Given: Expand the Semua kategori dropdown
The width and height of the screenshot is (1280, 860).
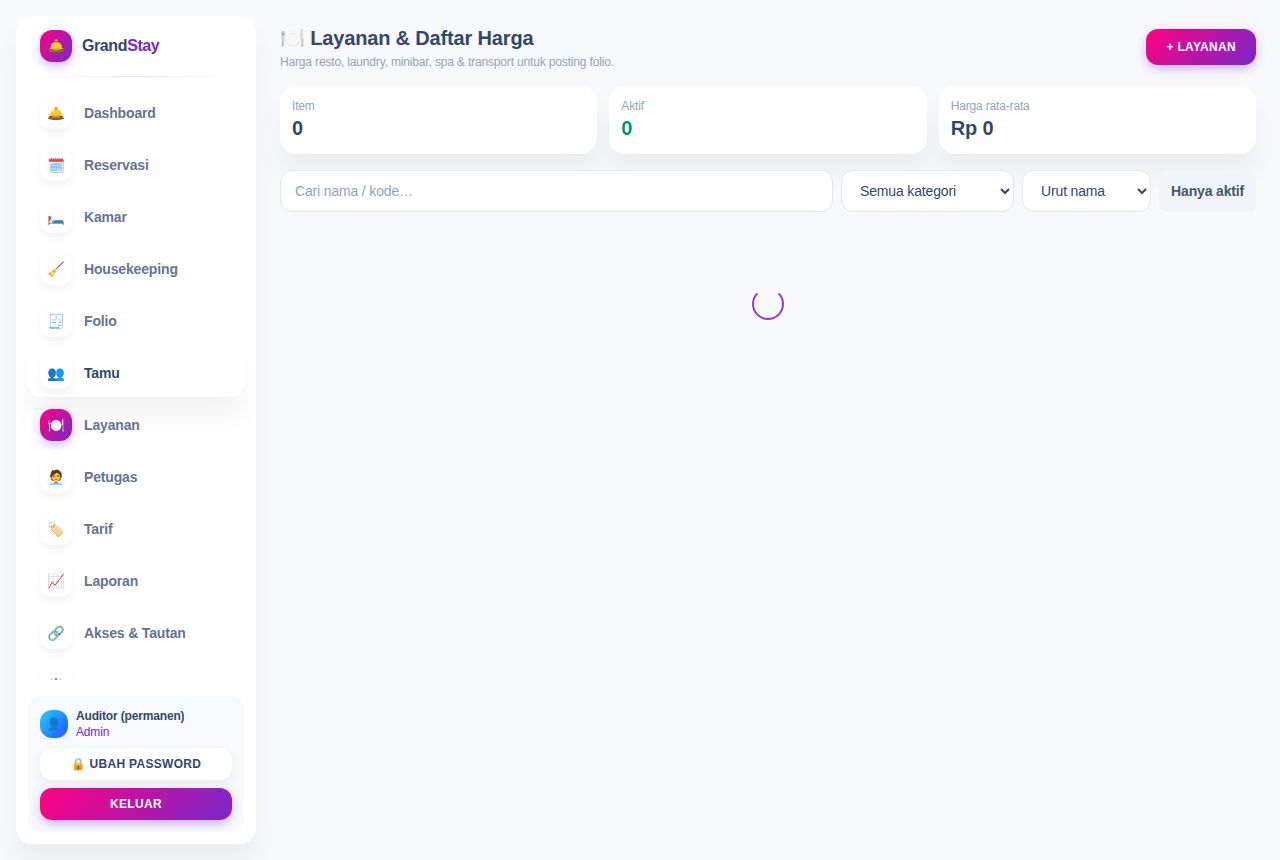Looking at the screenshot, I should tap(927, 191).
